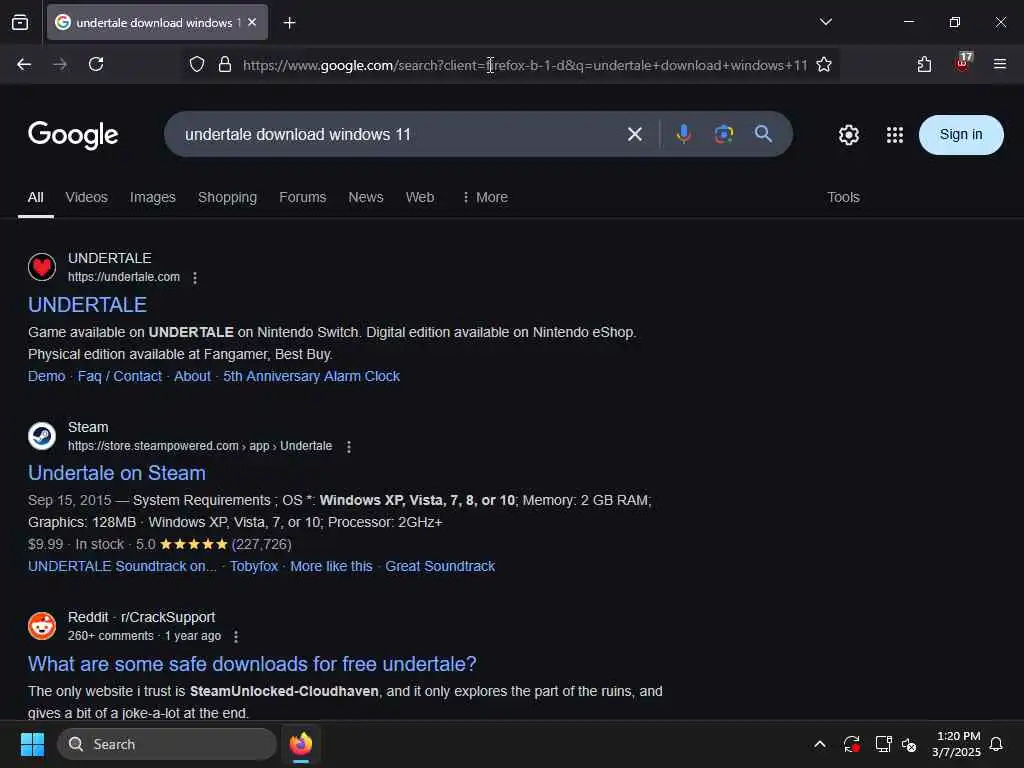This screenshot has width=1024, height=768.
Task: Open the Windows Start menu
Action: pyautogui.click(x=32, y=744)
